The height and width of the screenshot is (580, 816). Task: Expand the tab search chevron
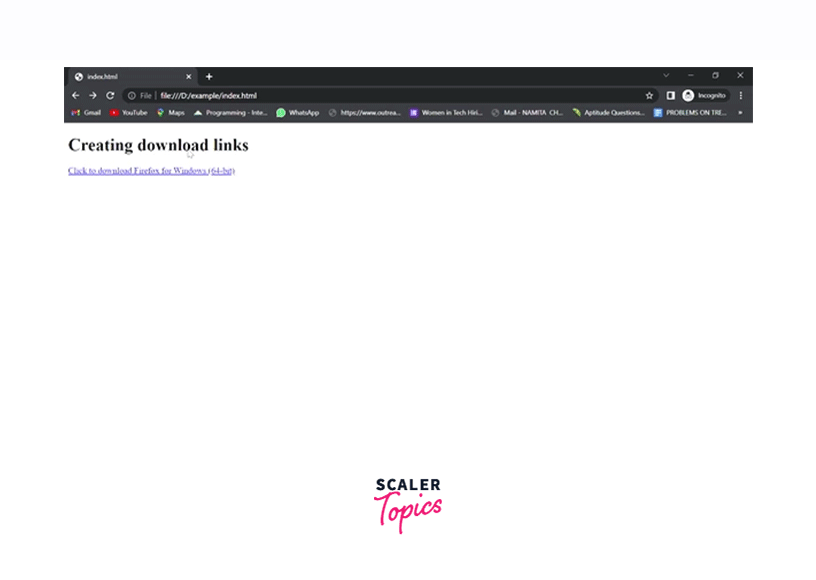click(666, 75)
